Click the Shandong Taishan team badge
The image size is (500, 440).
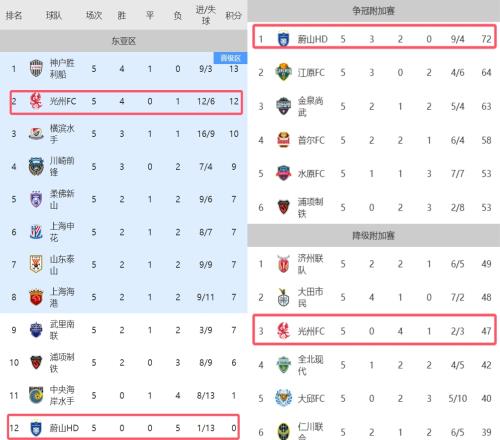point(36,264)
